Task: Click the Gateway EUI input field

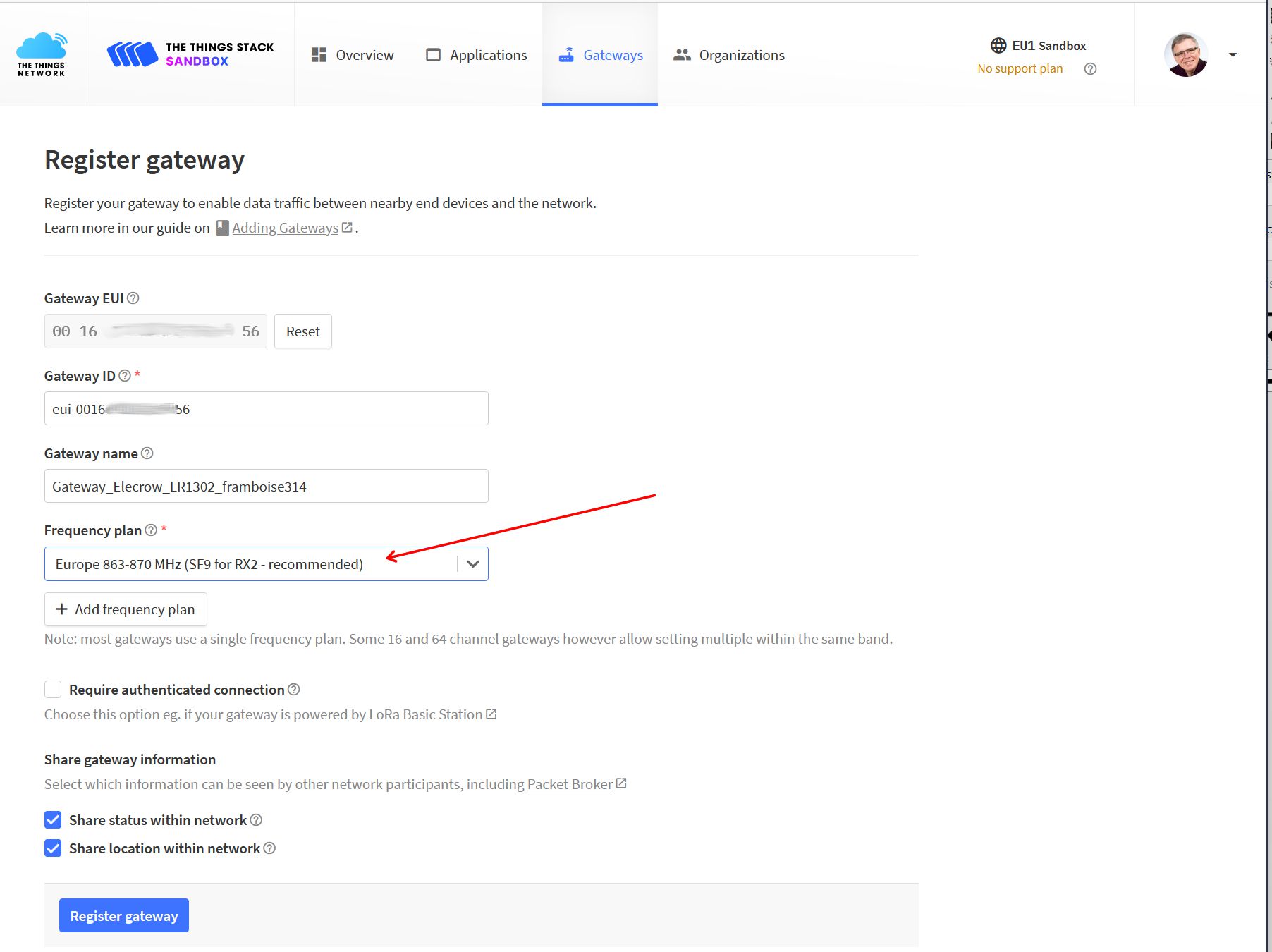Action: point(156,331)
